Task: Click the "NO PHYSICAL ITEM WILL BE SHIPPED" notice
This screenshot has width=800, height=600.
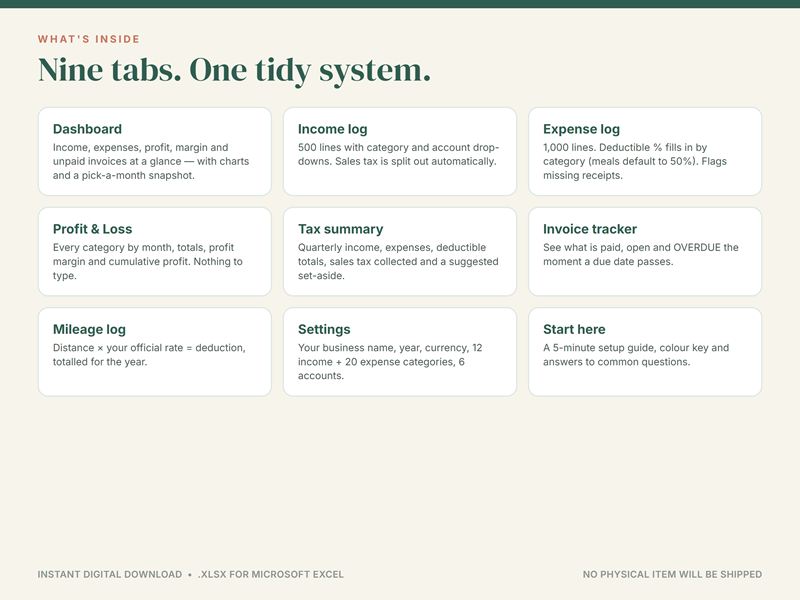Action: pos(672,574)
